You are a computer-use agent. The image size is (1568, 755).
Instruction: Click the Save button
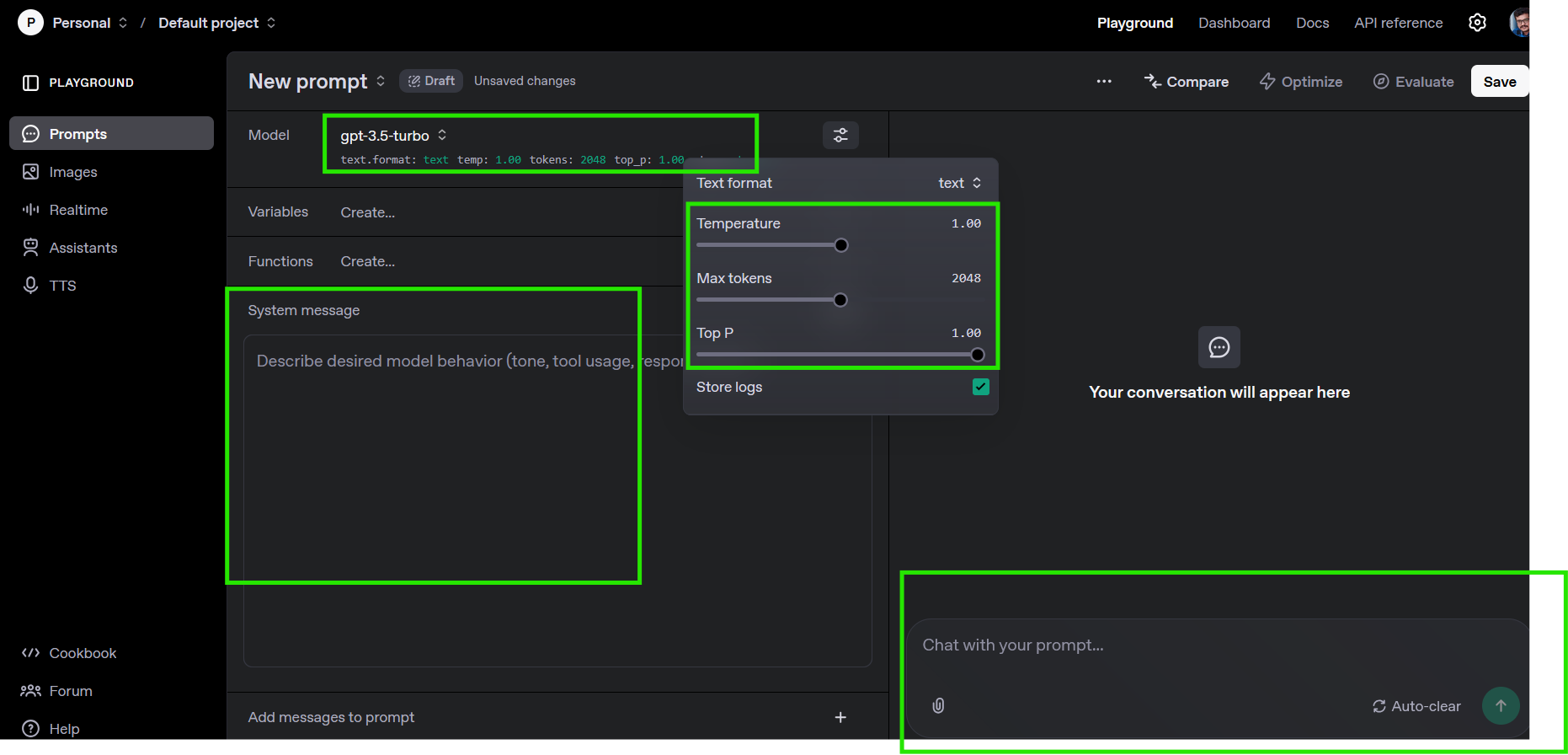tap(1499, 82)
